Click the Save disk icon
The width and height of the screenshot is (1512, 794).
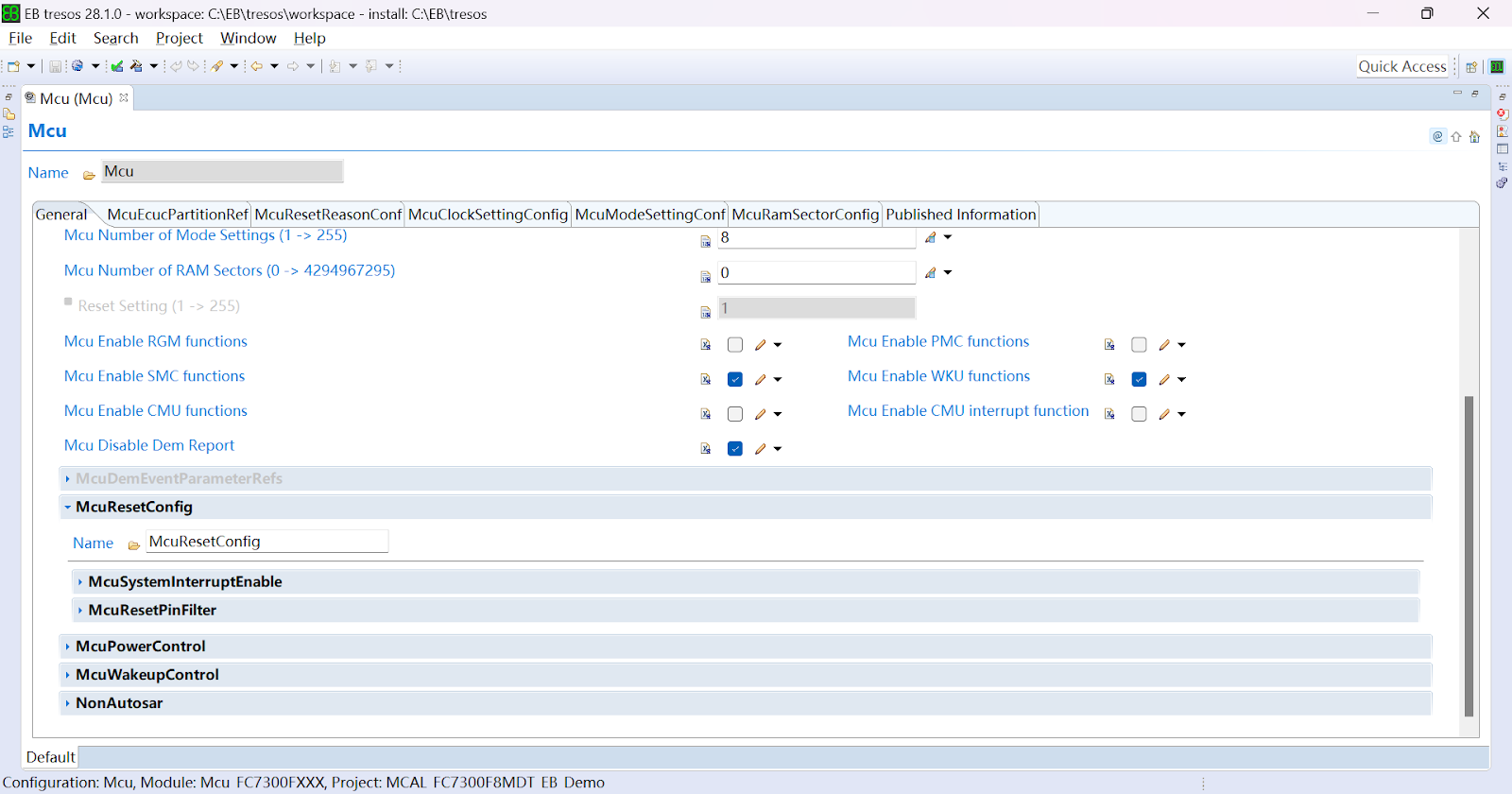point(55,66)
